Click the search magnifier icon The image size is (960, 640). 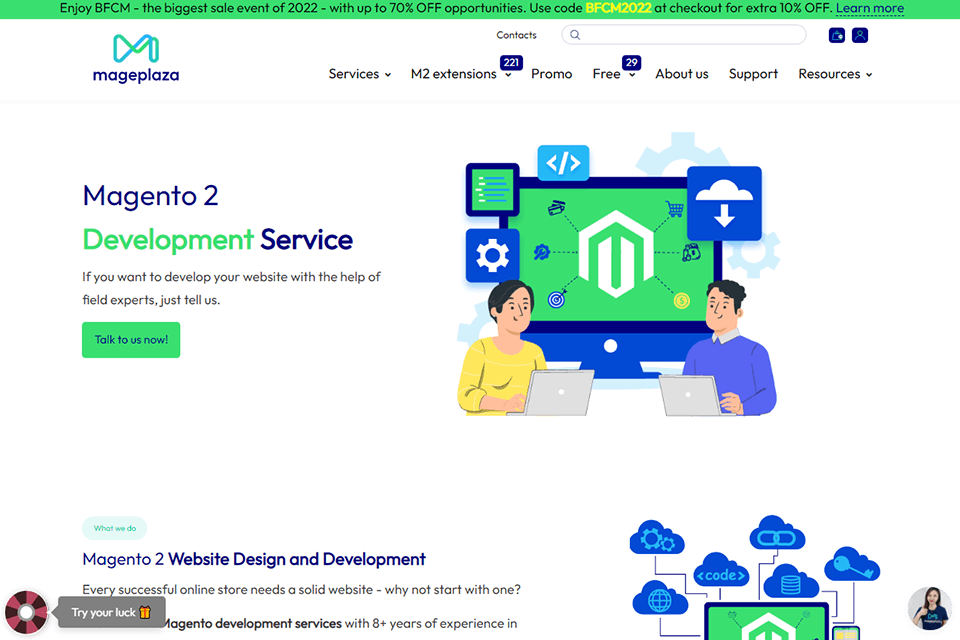click(x=575, y=35)
